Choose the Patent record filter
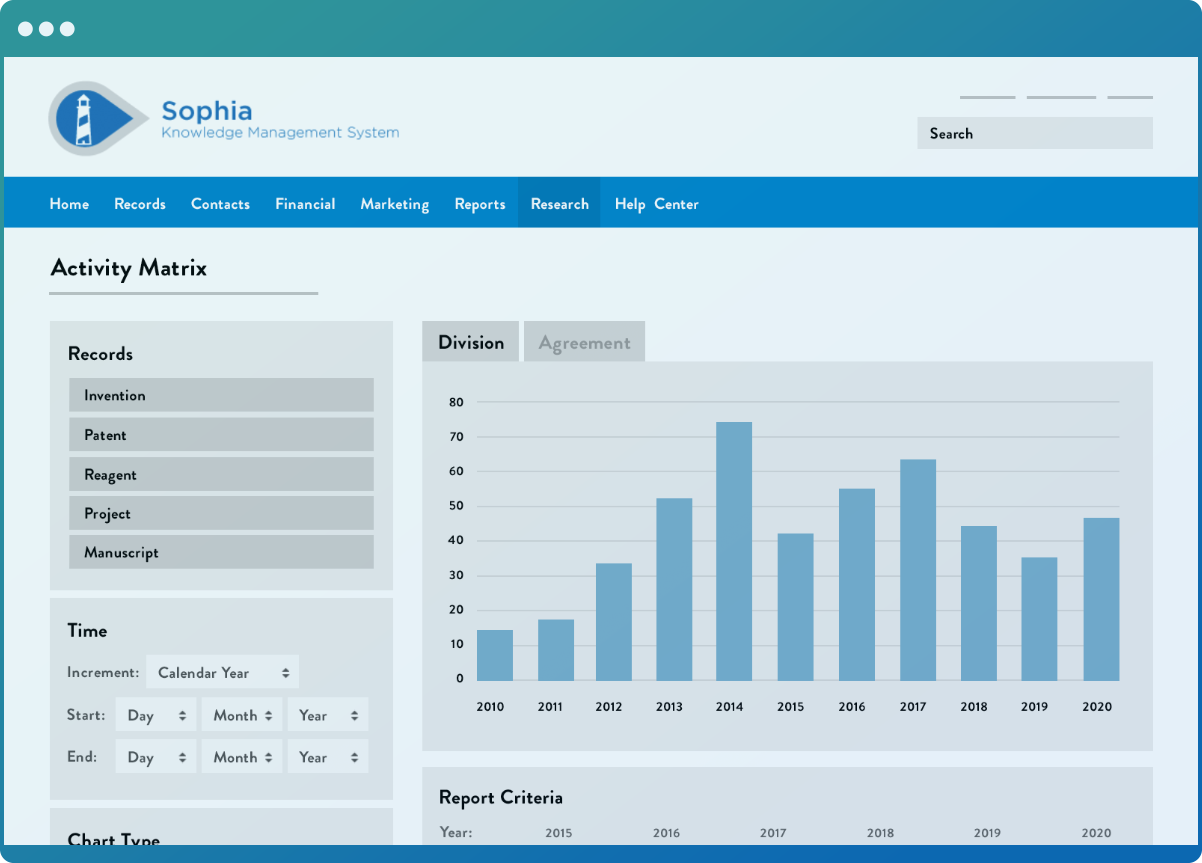This screenshot has width=1202, height=863. [220, 434]
